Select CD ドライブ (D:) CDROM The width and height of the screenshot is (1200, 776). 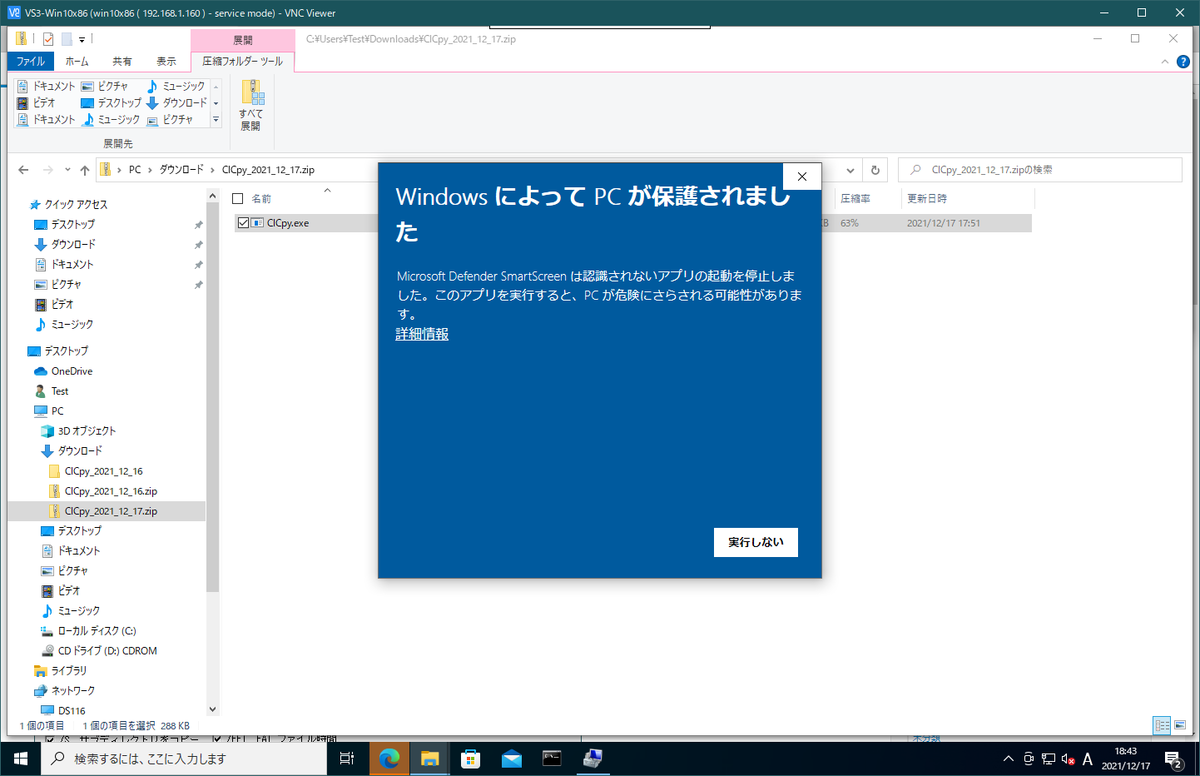(107, 651)
